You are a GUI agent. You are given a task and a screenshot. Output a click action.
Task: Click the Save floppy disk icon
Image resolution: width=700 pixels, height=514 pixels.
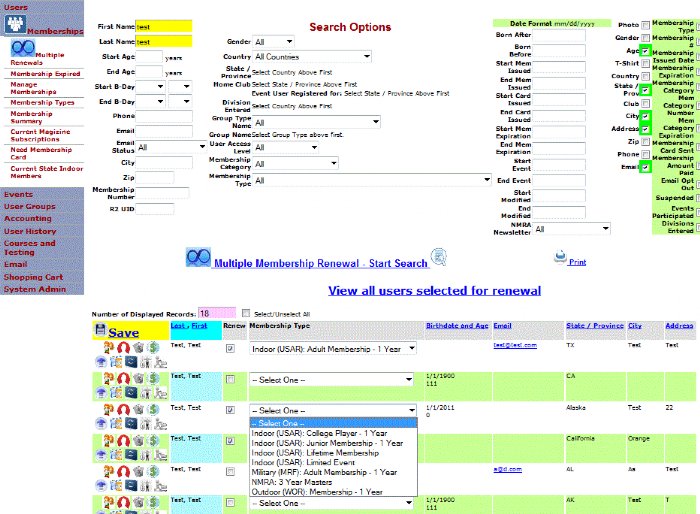click(x=100, y=330)
